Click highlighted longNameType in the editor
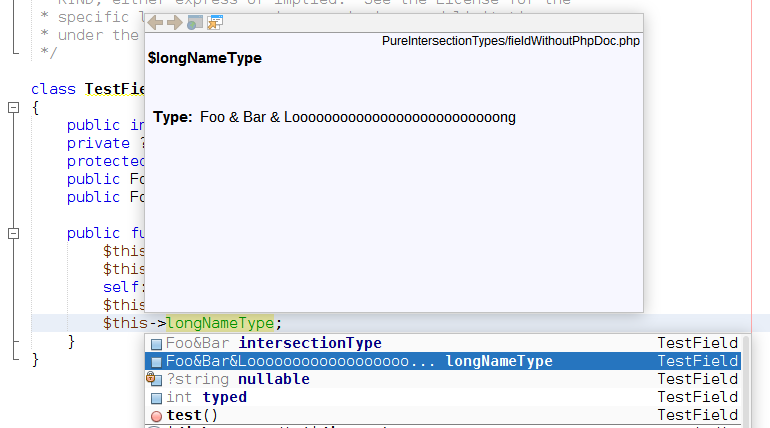The height and width of the screenshot is (428, 770). 220,323
